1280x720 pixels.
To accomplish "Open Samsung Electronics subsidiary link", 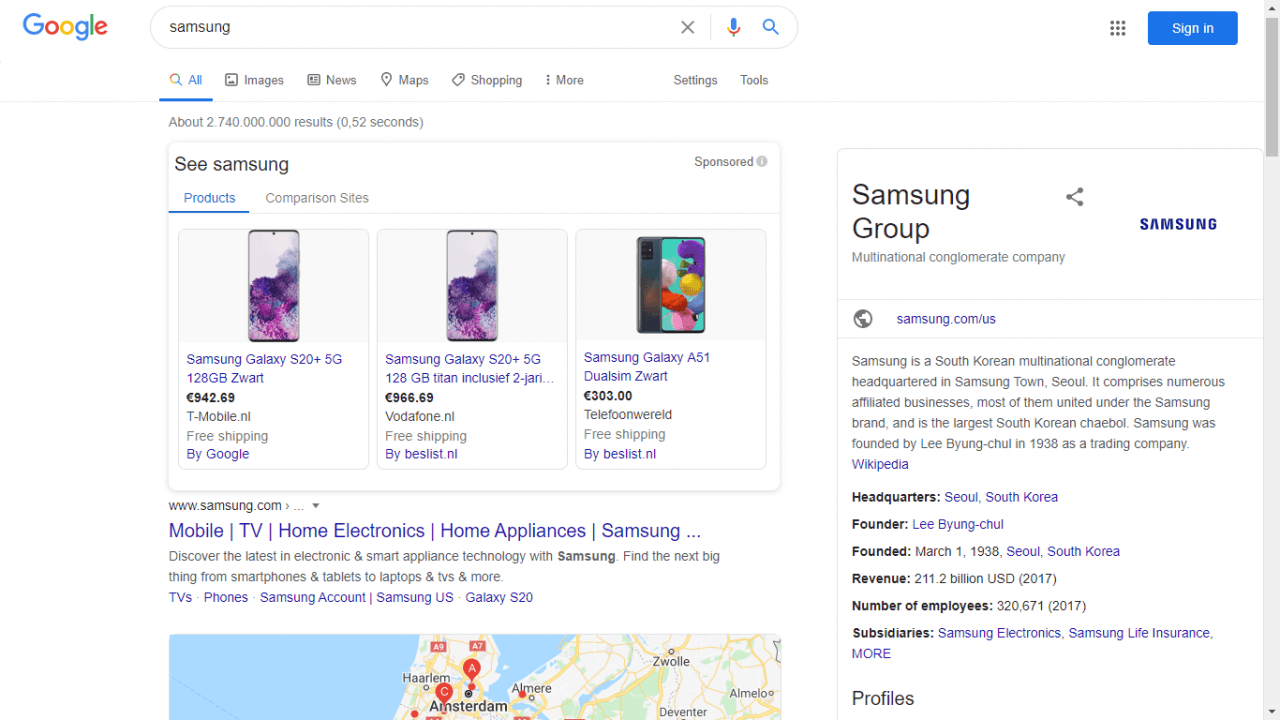I will [999, 633].
